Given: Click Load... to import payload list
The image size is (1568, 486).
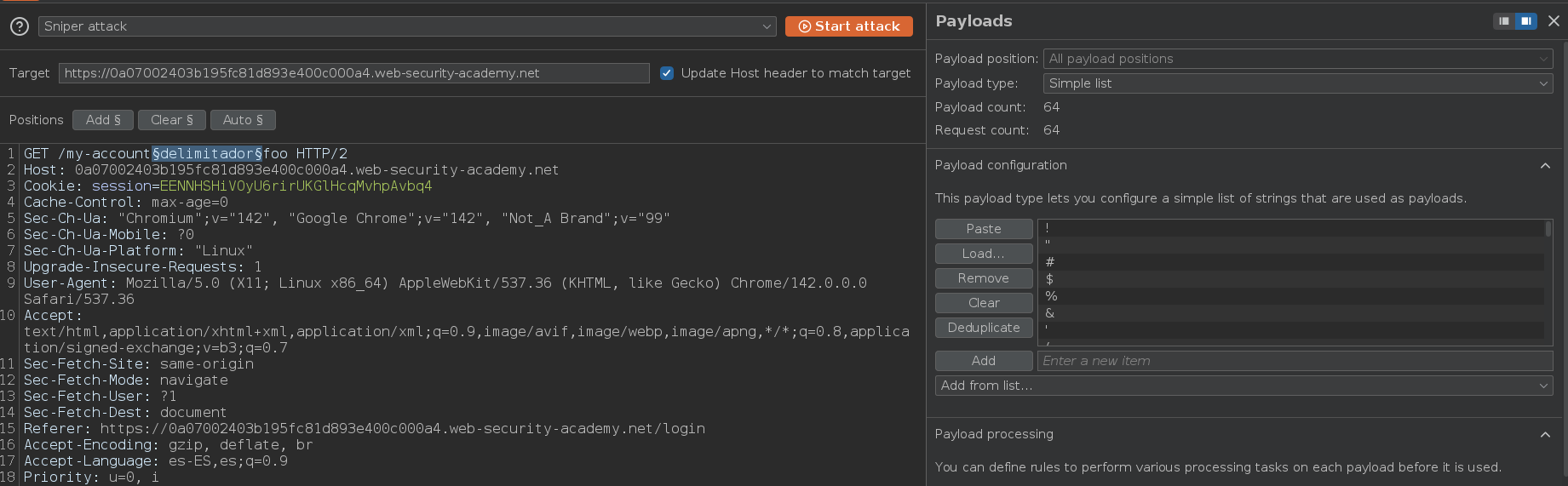Looking at the screenshot, I should coord(984,254).
